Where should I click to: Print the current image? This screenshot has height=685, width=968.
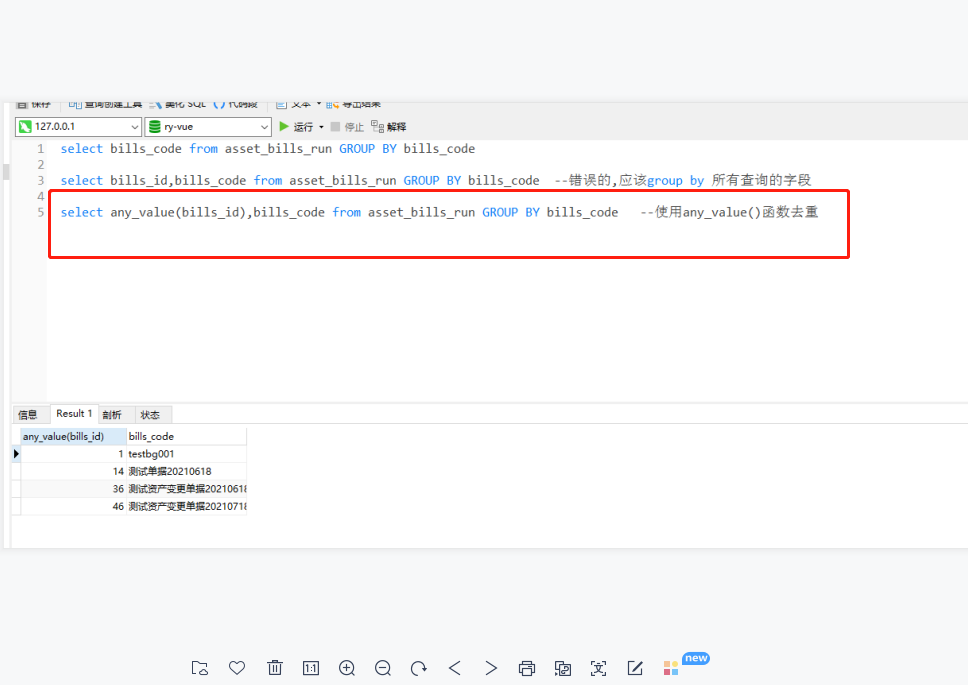(527, 668)
